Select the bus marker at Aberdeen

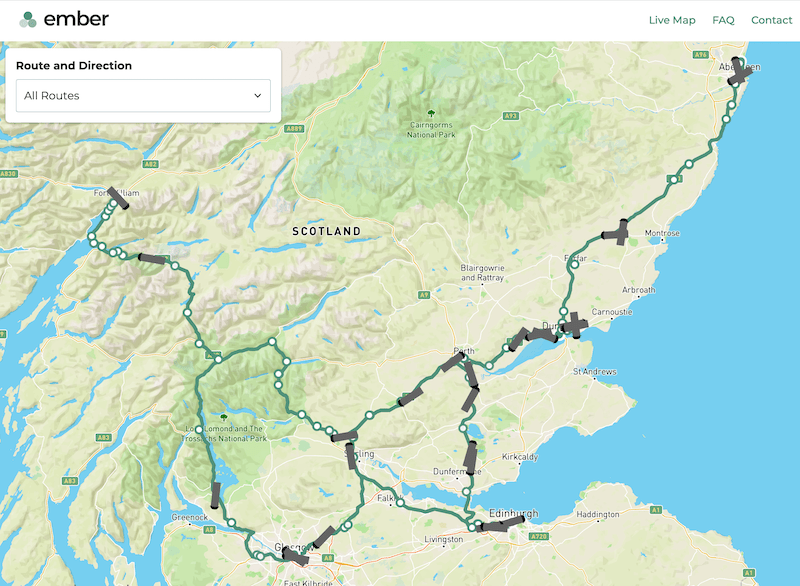[740, 70]
